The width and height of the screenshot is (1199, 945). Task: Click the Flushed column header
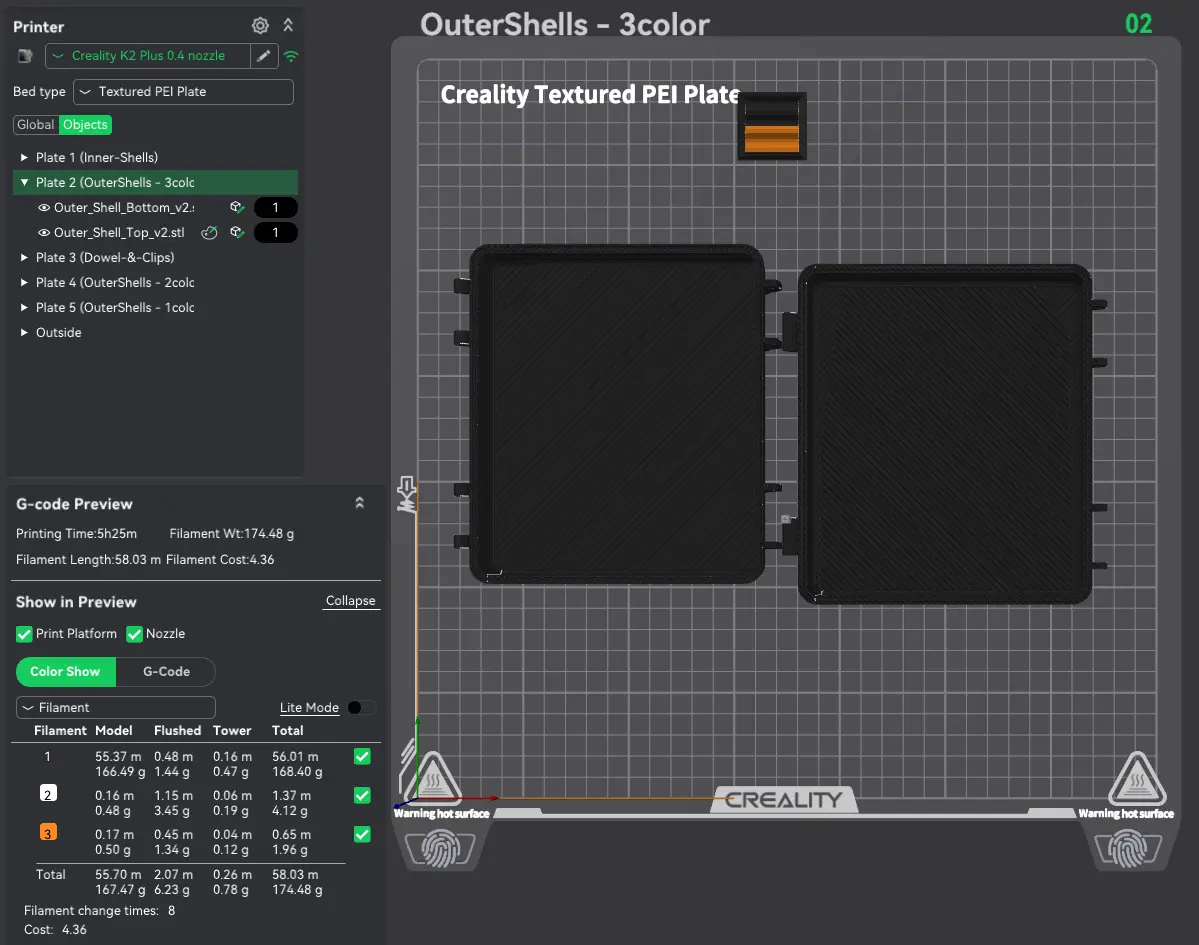pos(177,731)
